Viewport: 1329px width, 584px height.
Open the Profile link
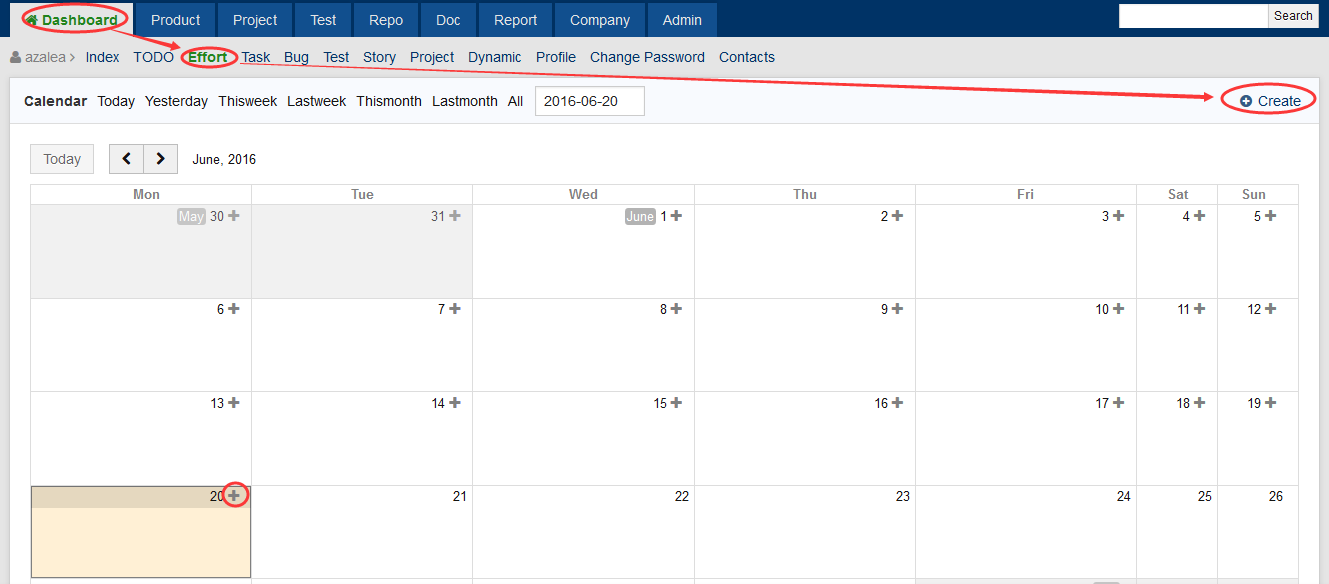click(556, 57)
